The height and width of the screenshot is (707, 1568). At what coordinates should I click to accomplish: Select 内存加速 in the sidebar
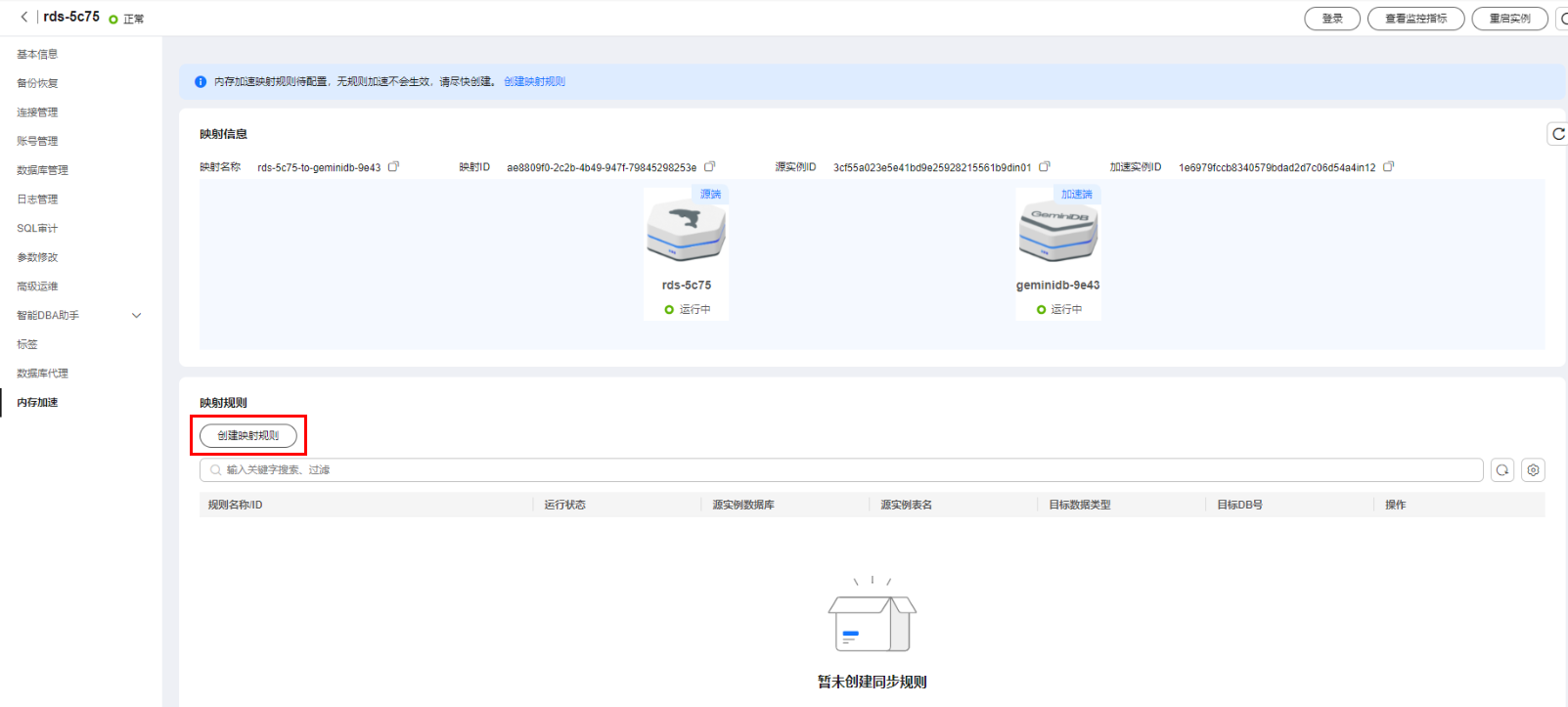37,402
